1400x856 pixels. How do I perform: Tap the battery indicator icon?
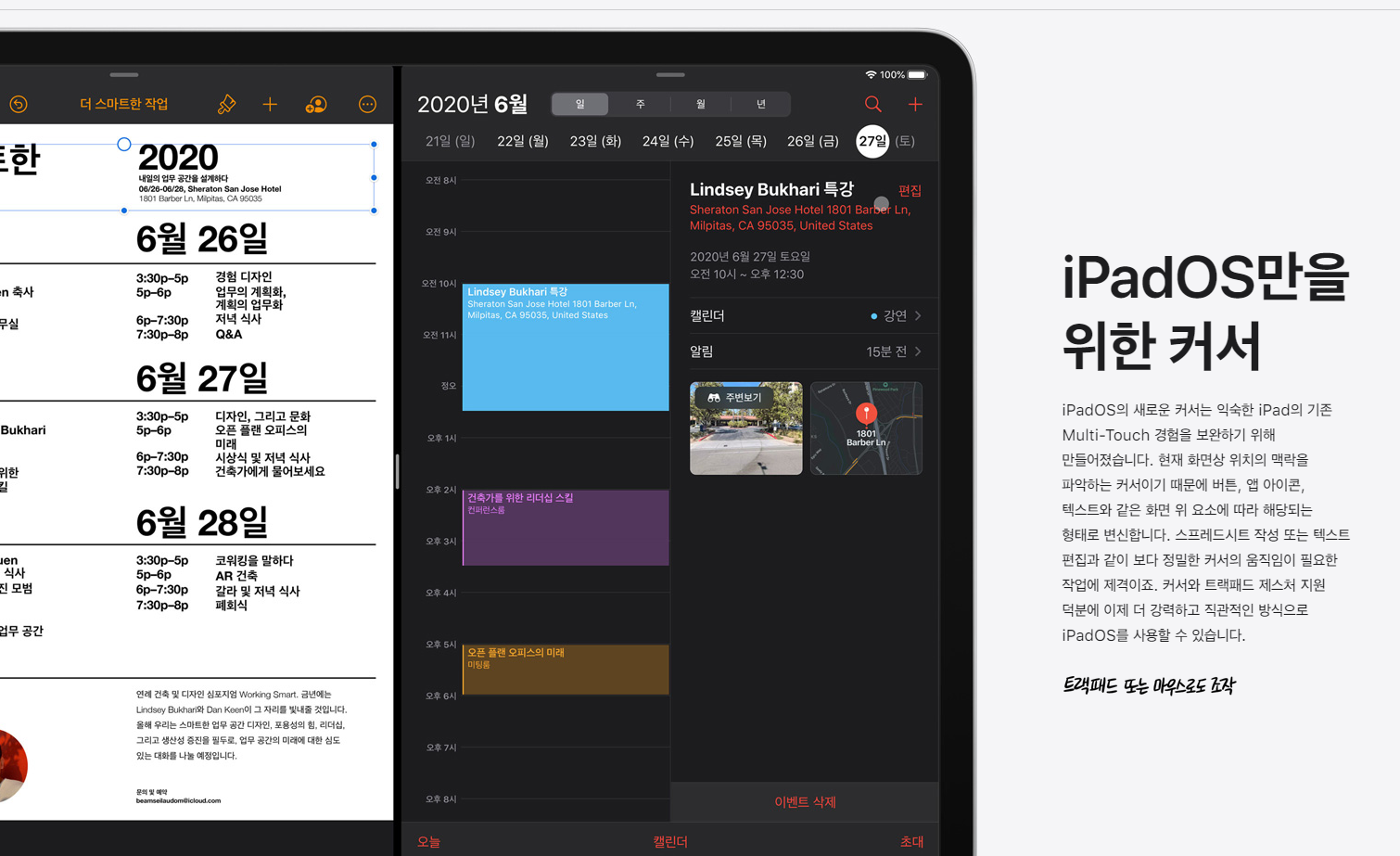917,74
